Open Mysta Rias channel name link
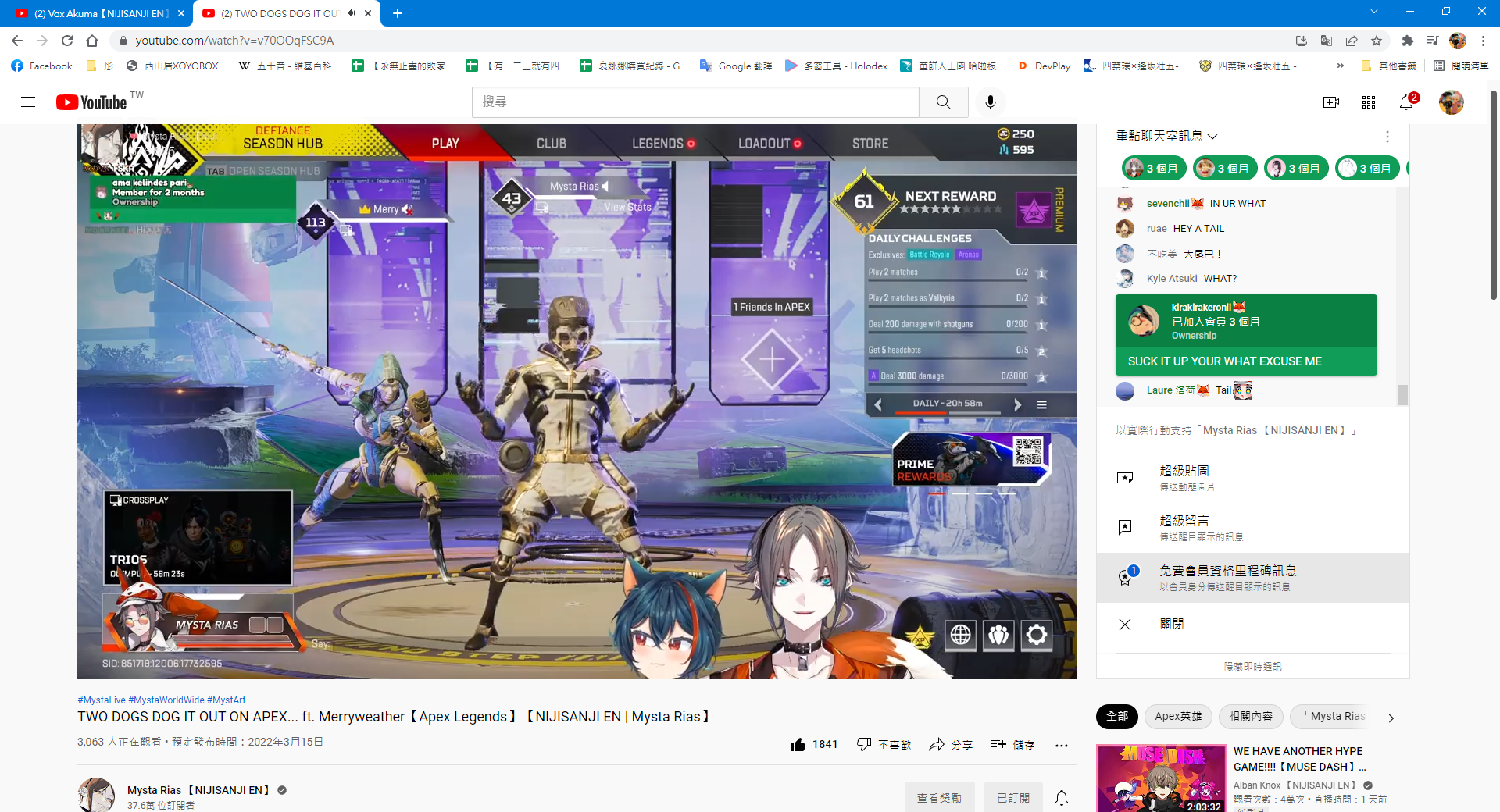 (198, 790)
